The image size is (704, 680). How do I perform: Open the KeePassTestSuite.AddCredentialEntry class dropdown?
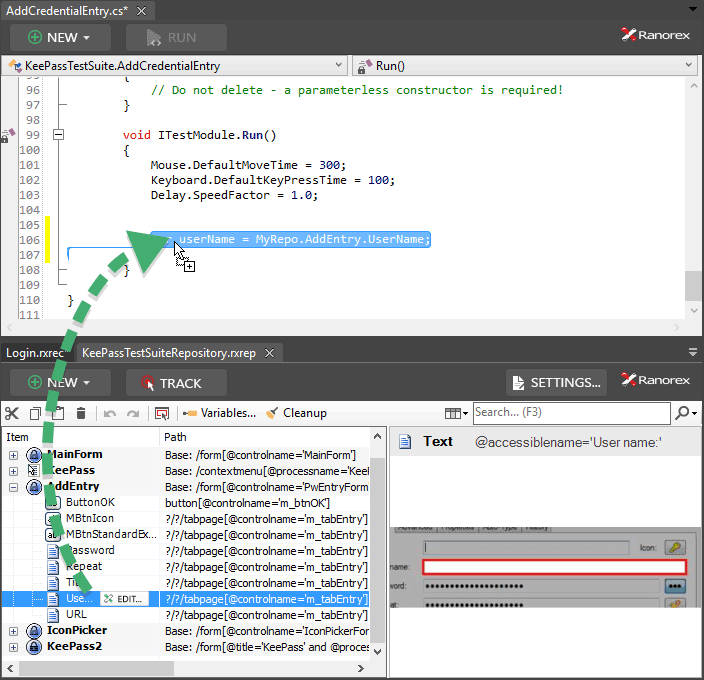(x=175, y=66)
